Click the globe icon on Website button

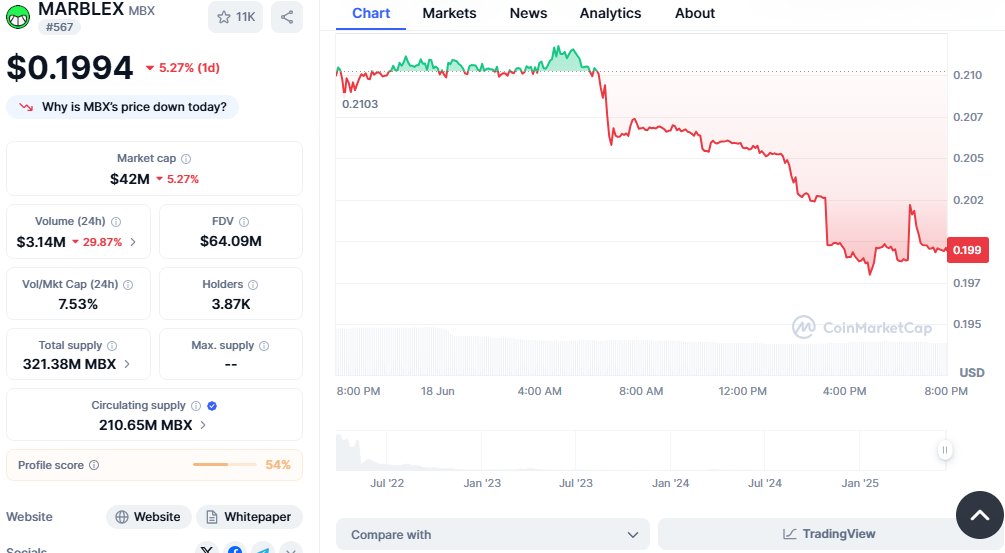pos(122,517)
